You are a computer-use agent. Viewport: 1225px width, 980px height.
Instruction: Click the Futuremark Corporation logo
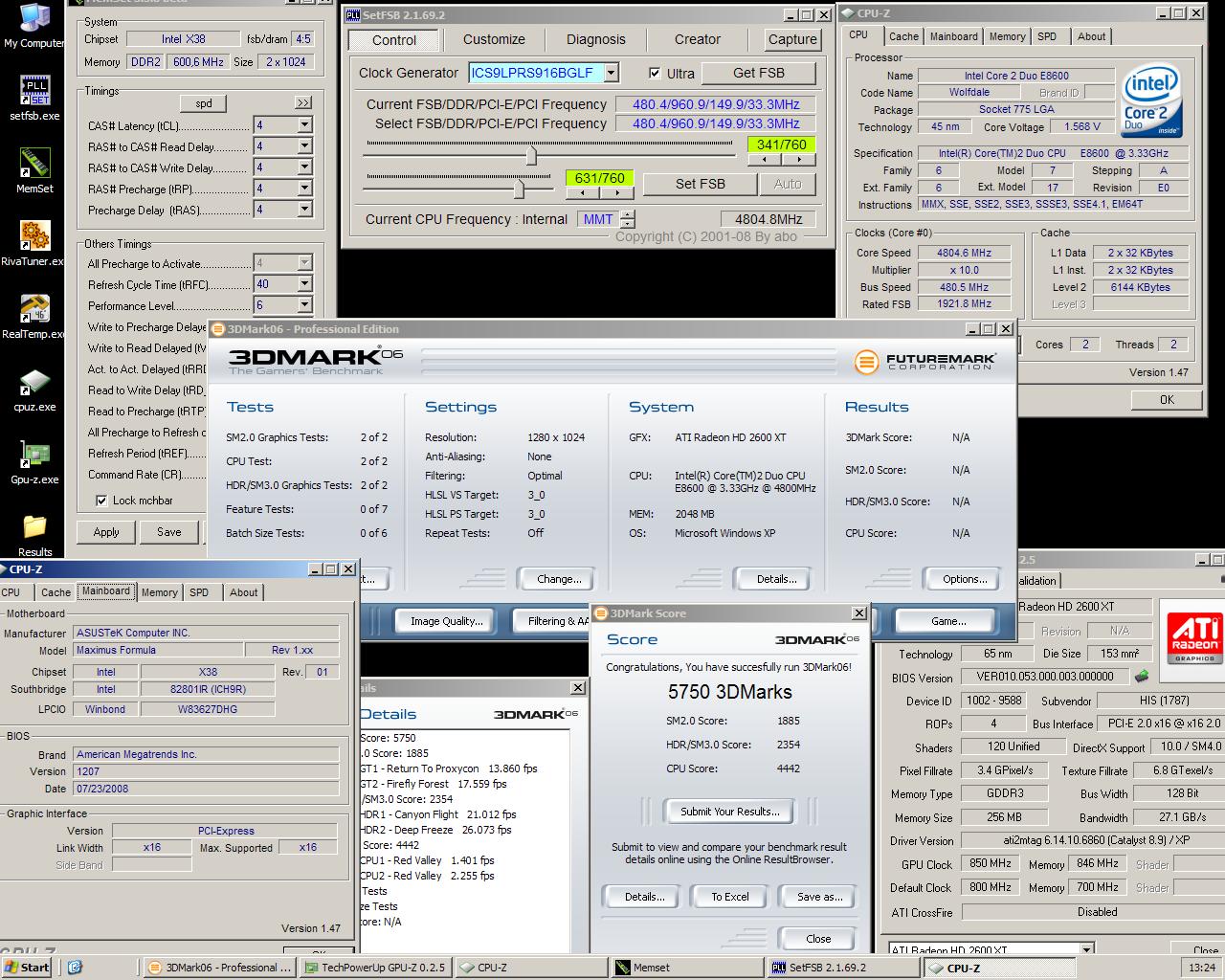pyautogui.click(x=924, y=362)
